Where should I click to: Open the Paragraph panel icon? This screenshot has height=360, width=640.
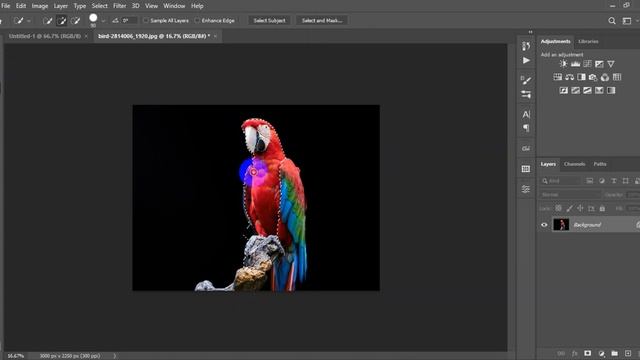tap(526, 128)
